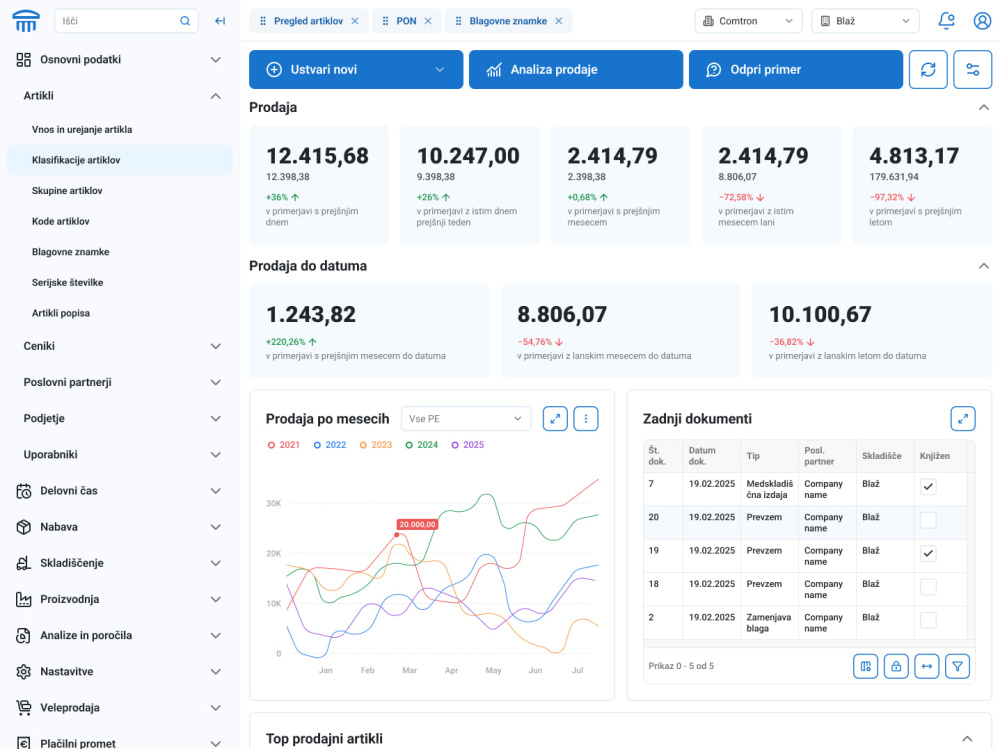The height and width of the screenshot is (749, 1000).
Task: Uncheck Knjižen for document 7
Action: 928,487
